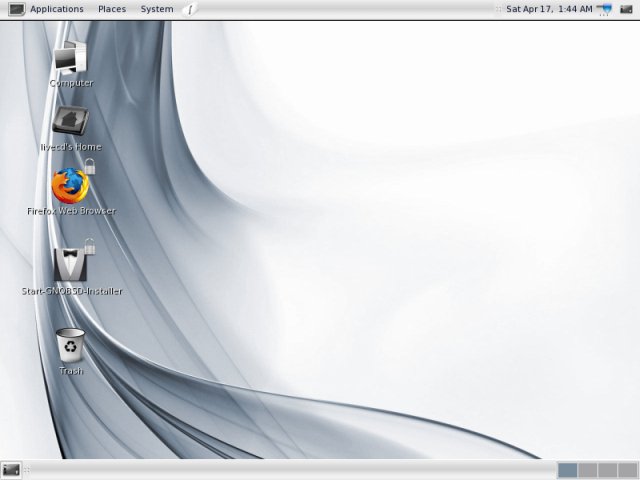The width and height of the screenshot is (640, 480).
Task: Open the System menu
Action: coord(157,9)
